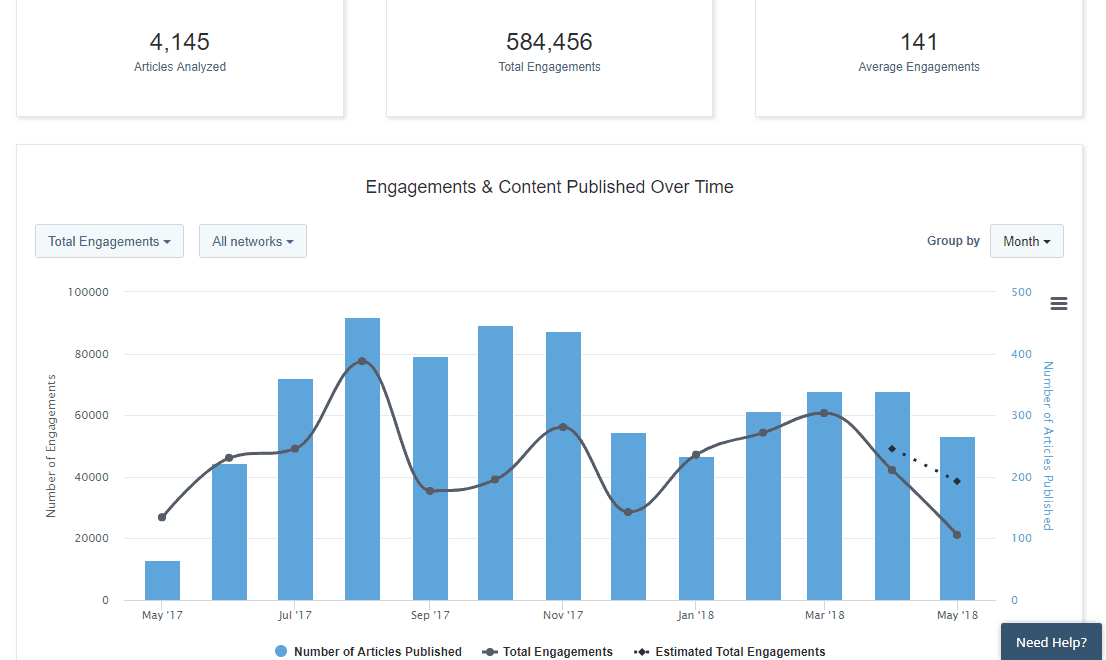Open the All networks dropdown

253,241
